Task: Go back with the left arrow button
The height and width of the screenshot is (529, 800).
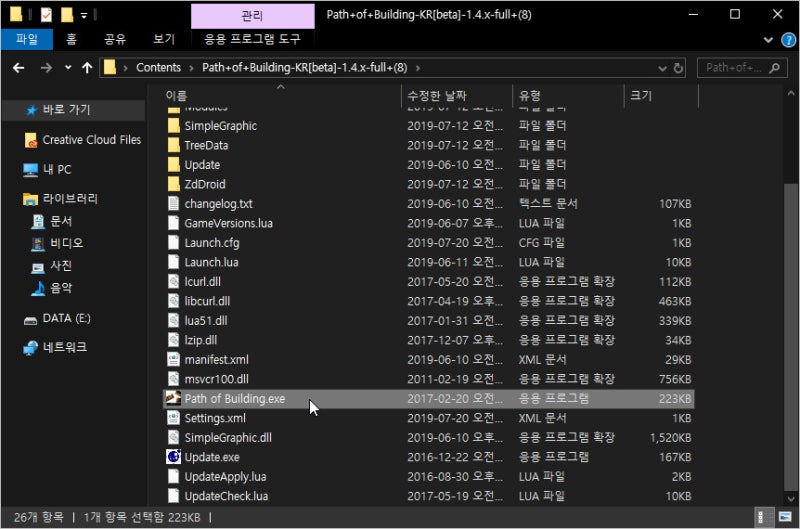Action: tap(19, 68)
